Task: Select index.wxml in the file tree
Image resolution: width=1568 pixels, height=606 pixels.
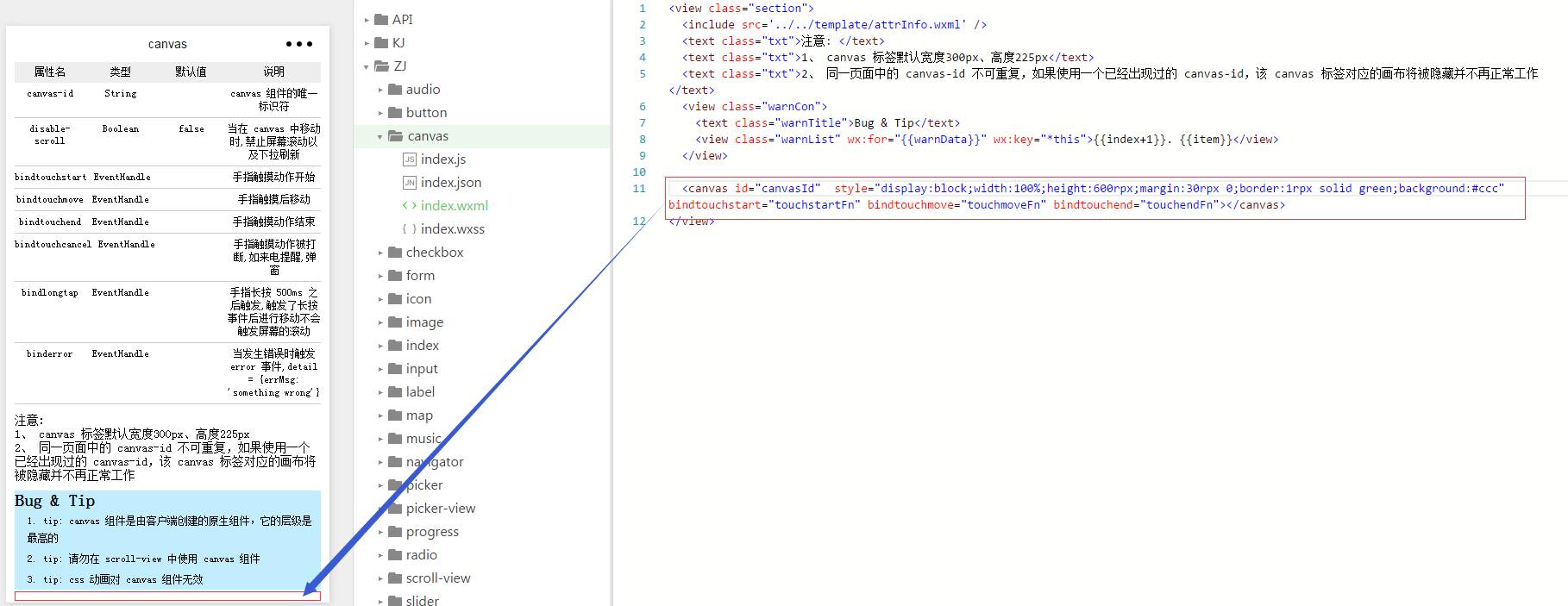Action: pyautogui.click(x=455, y=205)
